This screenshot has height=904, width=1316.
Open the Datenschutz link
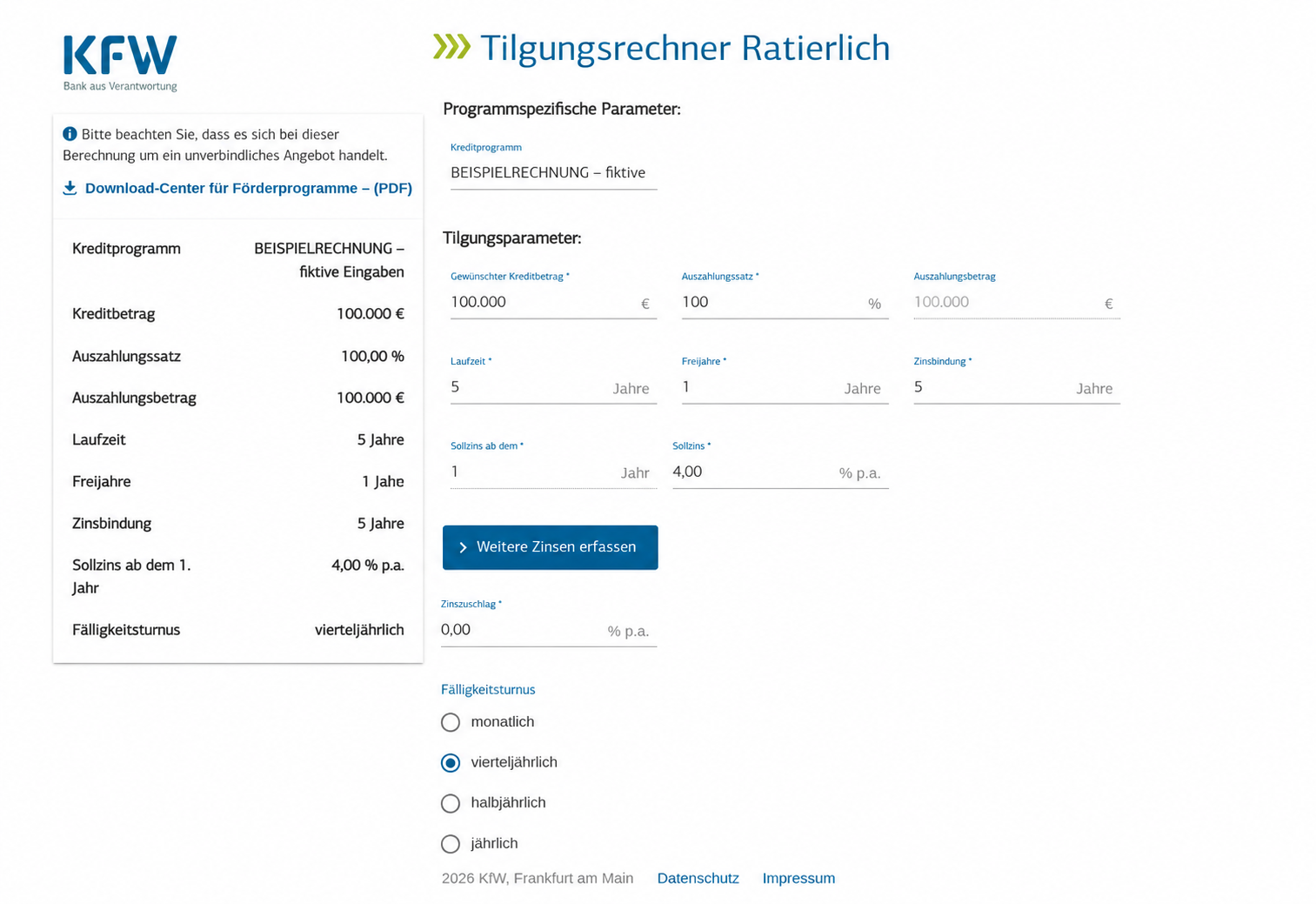[x=698, y=879]
